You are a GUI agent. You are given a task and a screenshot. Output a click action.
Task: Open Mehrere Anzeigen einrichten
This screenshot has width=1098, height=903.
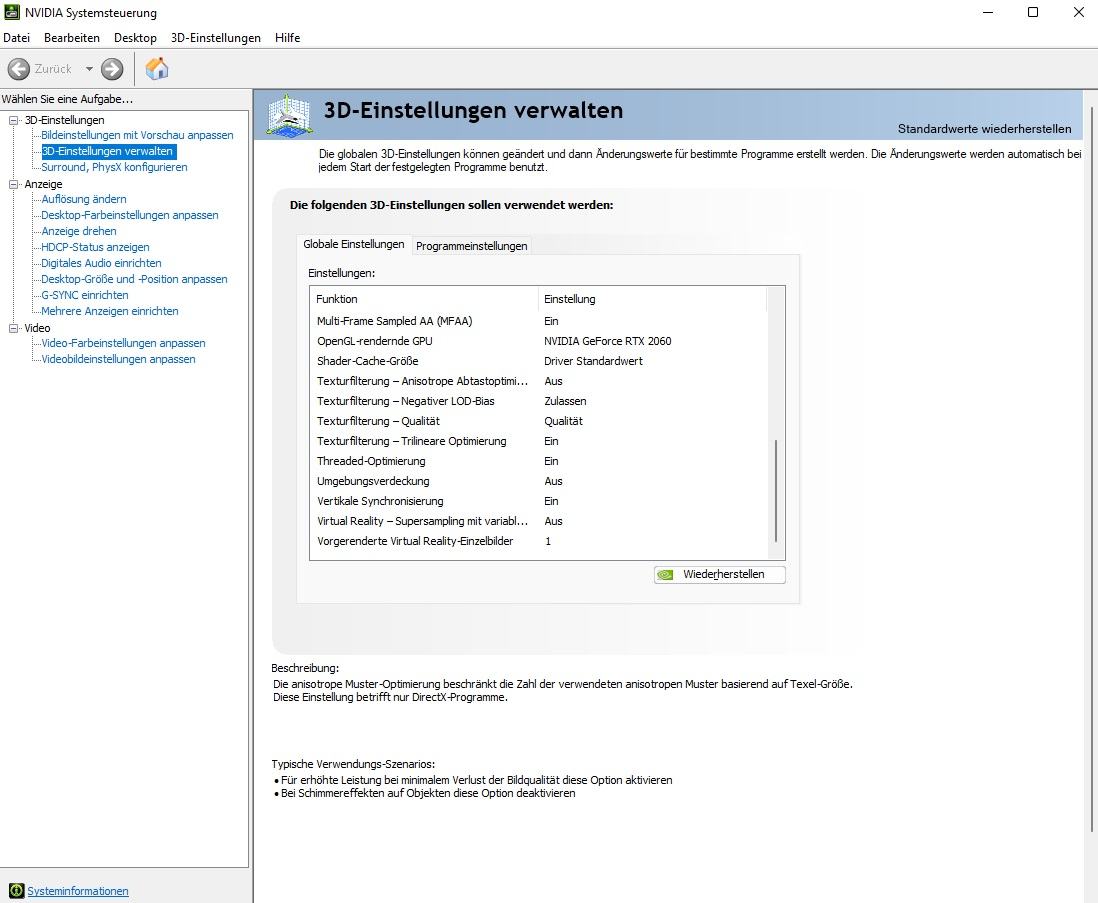click(110, 312)
